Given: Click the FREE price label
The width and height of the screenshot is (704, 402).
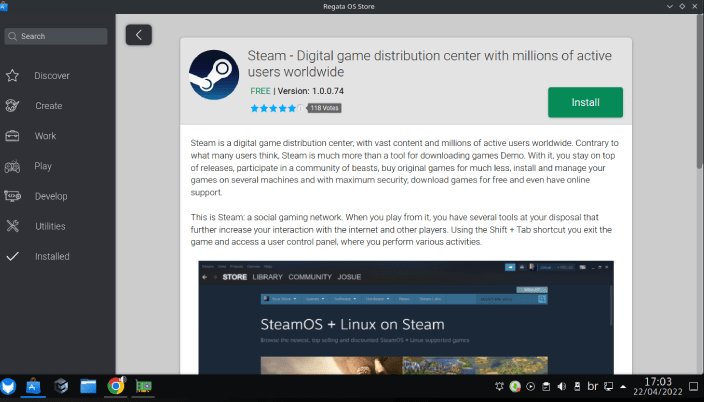Looking at the screenshot, I should point(260,91).
